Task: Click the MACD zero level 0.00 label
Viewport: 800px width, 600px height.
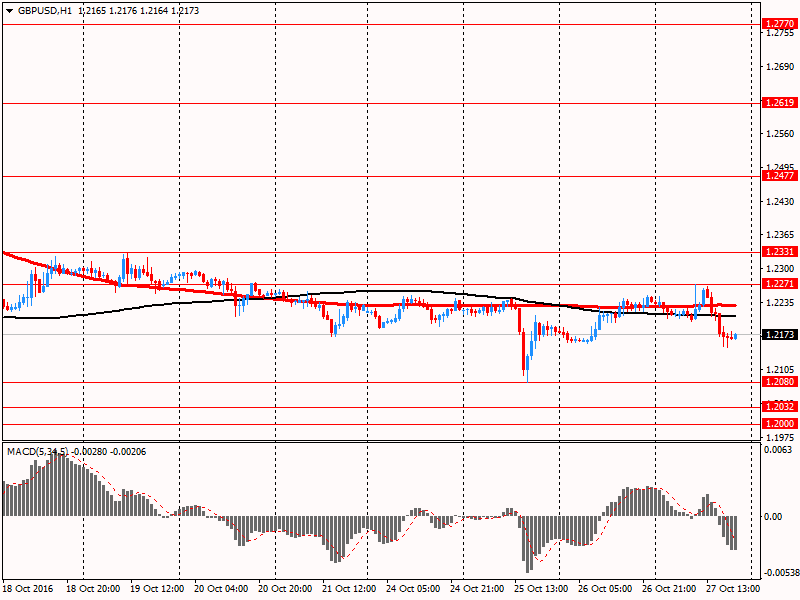Action: [773, 517]
